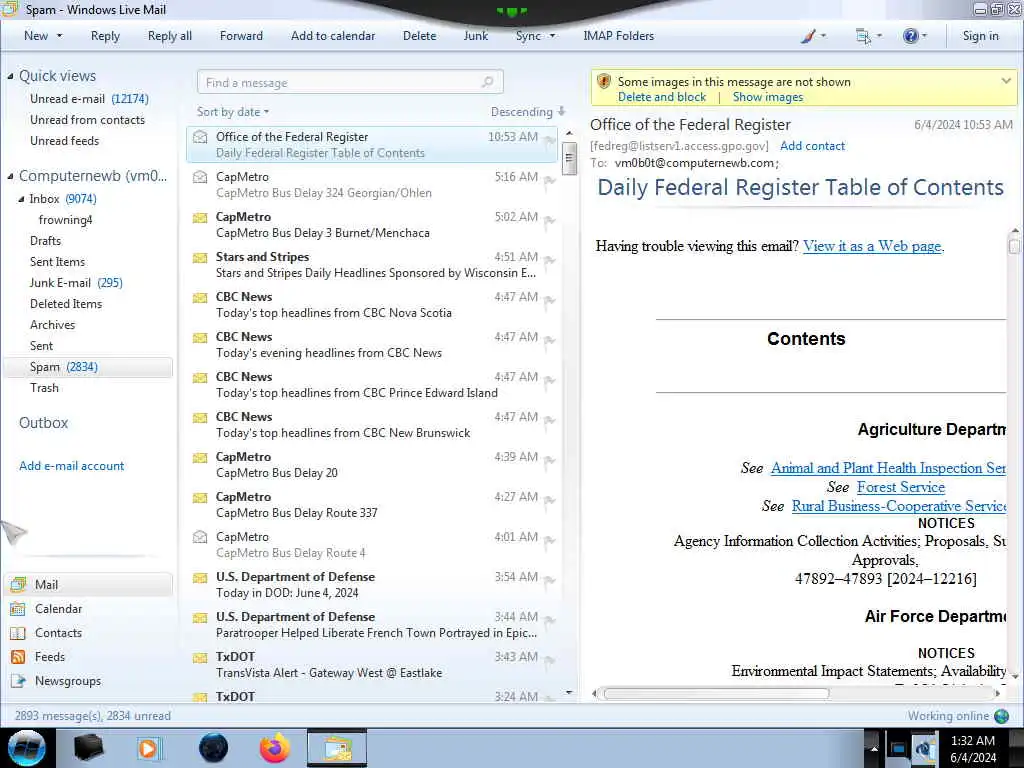Flag the Stars and Stripes message
1024x768 pixels.
[550, 261]
